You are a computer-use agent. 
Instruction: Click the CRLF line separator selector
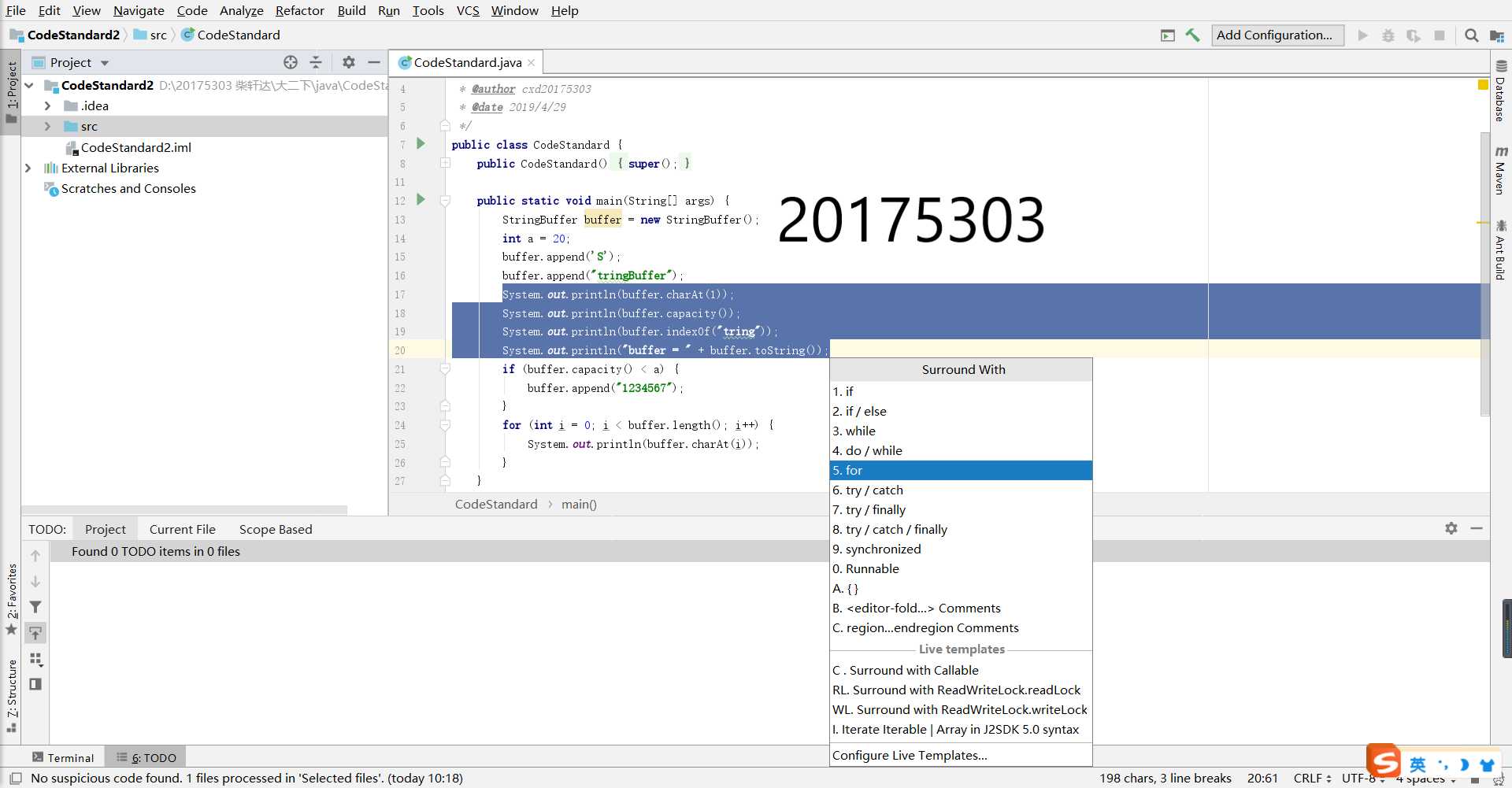[1312, 778]
